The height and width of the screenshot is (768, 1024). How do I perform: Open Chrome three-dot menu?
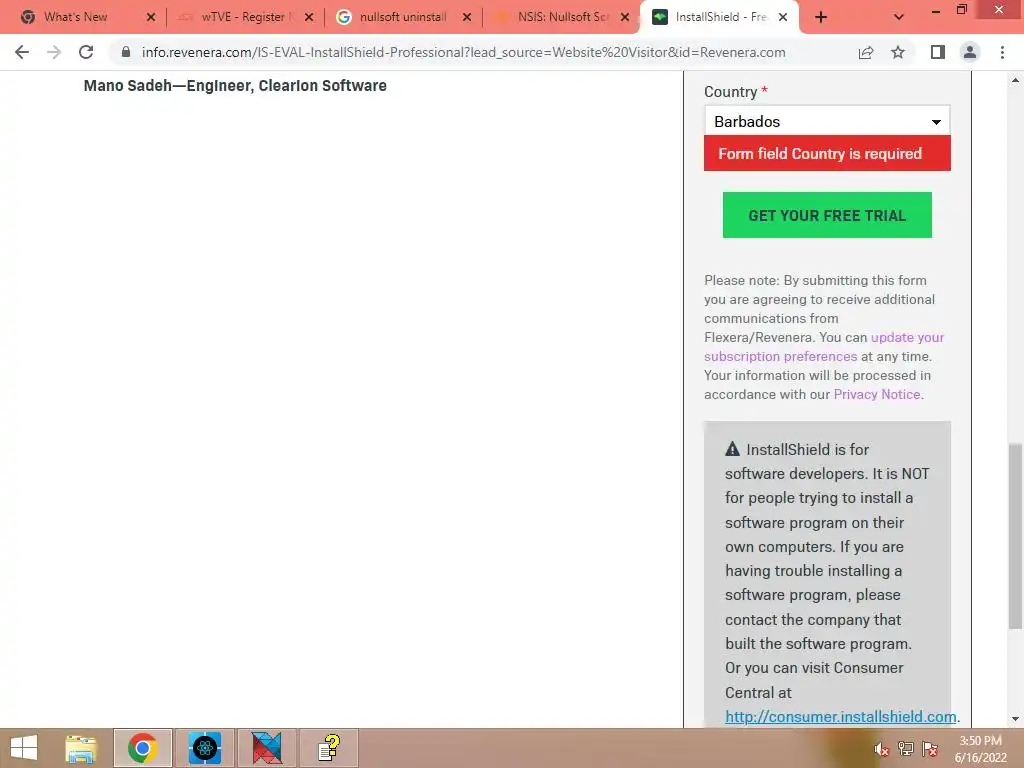(1002, 52)
